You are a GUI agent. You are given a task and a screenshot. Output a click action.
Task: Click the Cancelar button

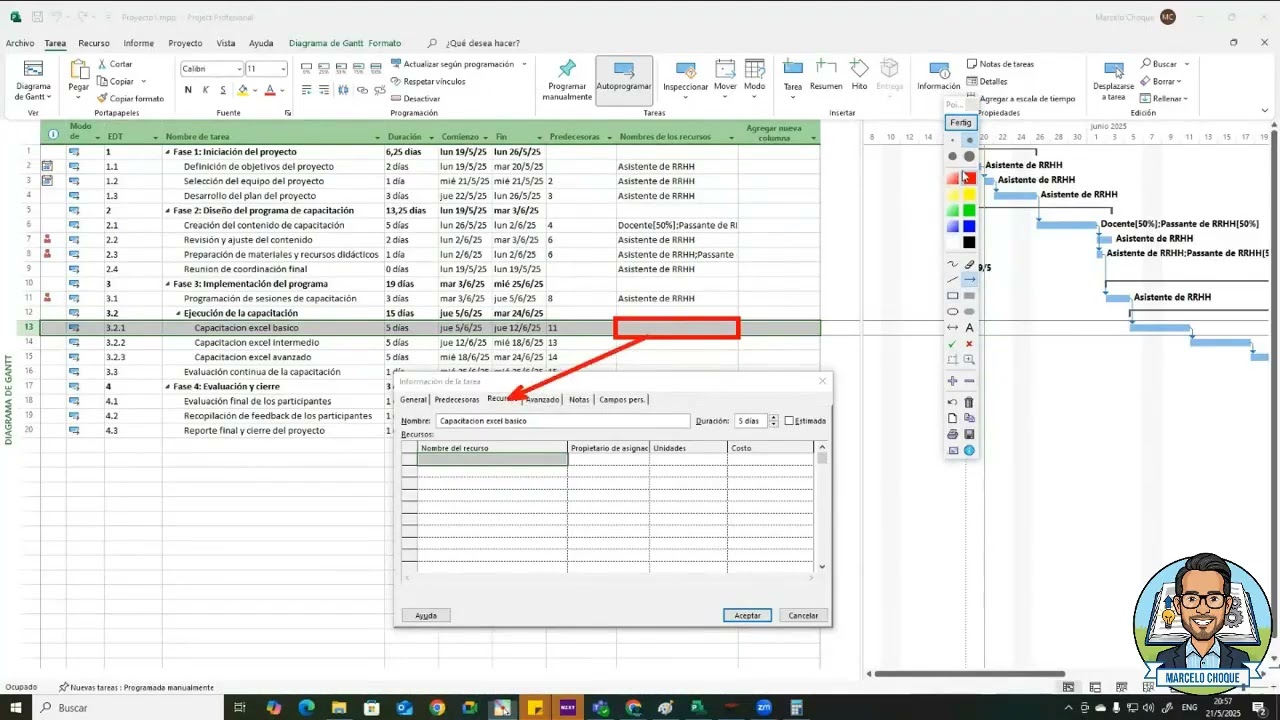click(803, 615)
